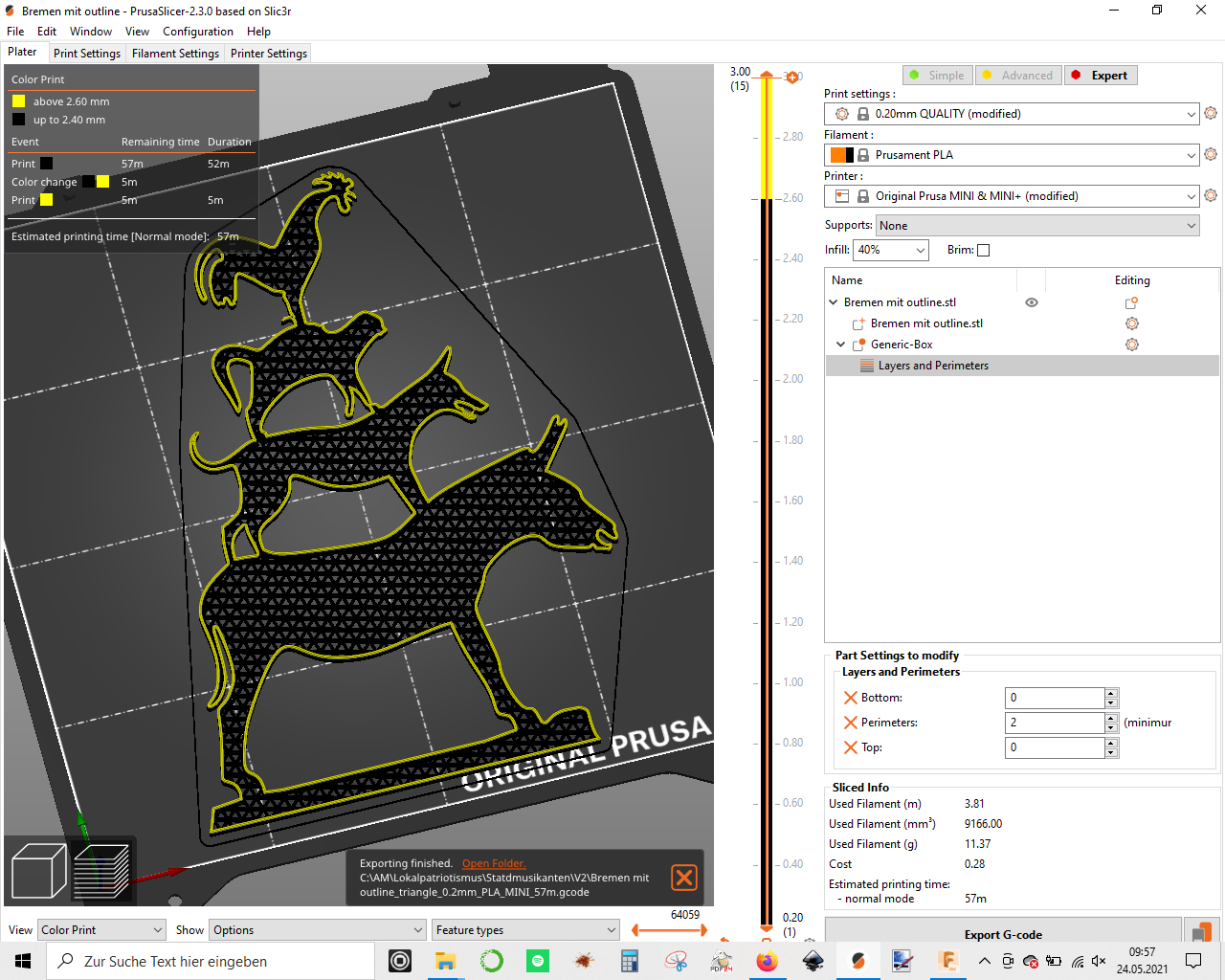Select the Layers and Perimeters tree row
1225x980 pixels.
(1022, 366)
